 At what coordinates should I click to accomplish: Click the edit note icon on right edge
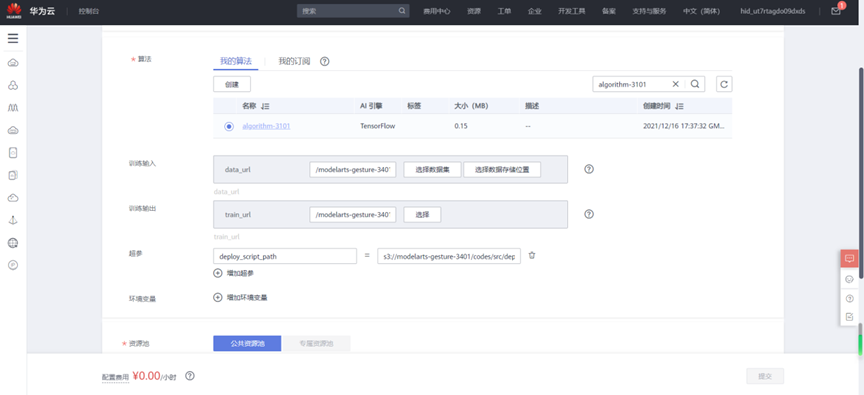tap(849, 316)
